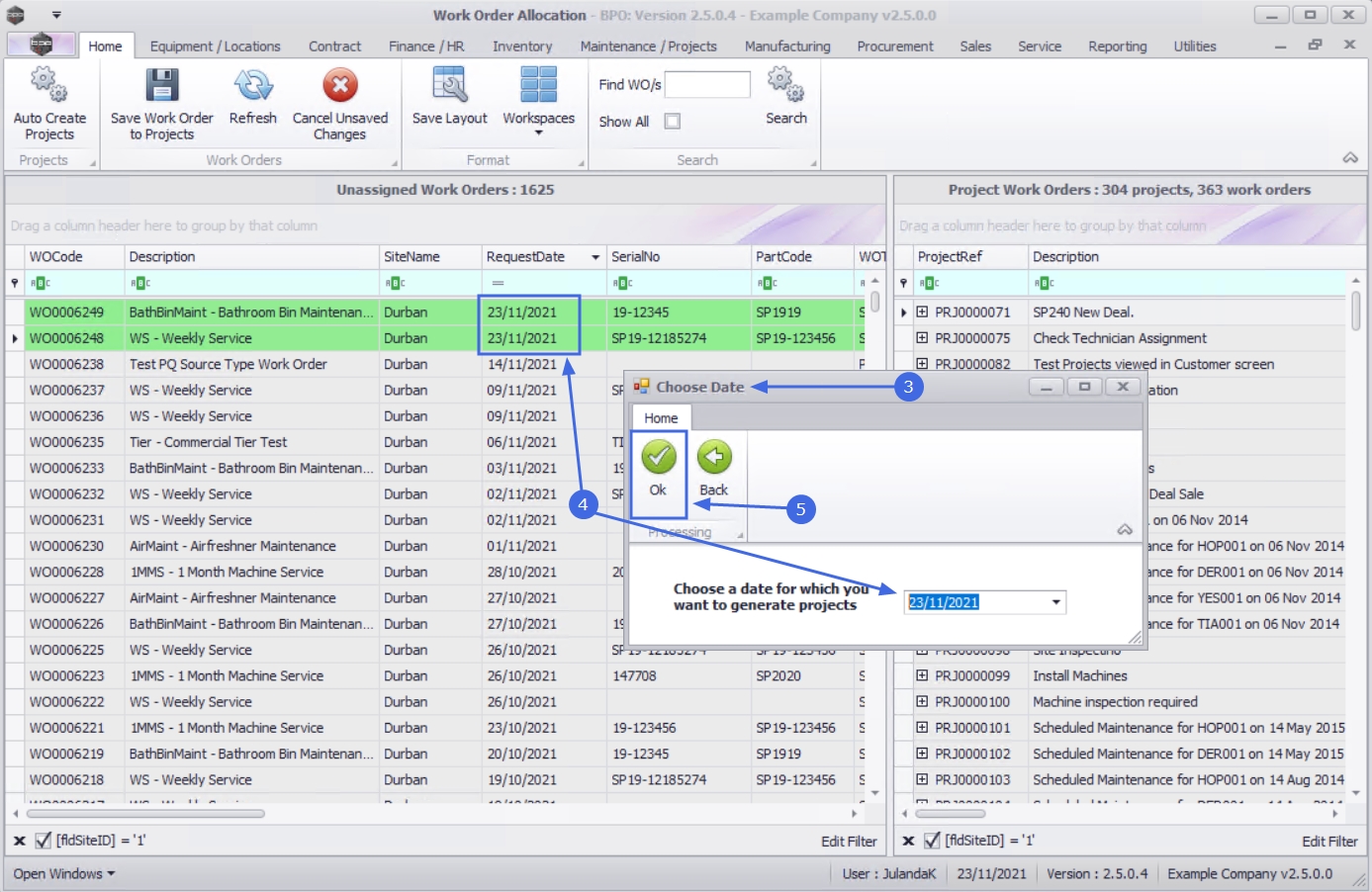Click the Unassigned Work Orders horizontal scrollbar
This screenshot has height=892, width=1372.
tap(145, 814)
